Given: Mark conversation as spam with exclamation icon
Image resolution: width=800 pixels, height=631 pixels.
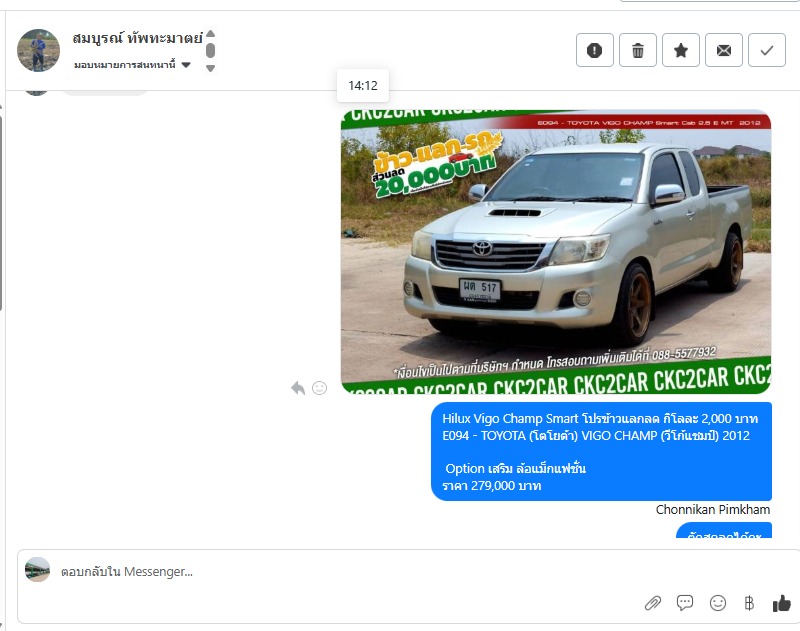Looking at the screenshot, I should (594, 50).
